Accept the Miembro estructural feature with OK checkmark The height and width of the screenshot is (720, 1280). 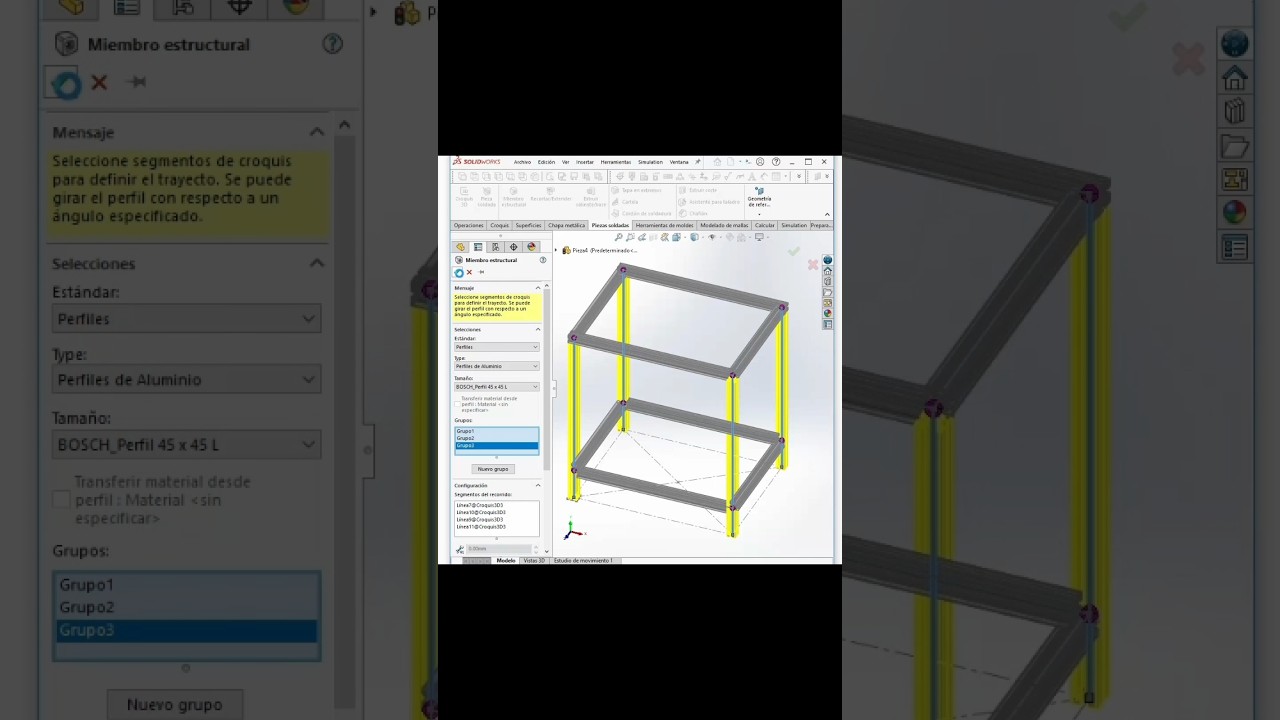(x=459, y=273)
